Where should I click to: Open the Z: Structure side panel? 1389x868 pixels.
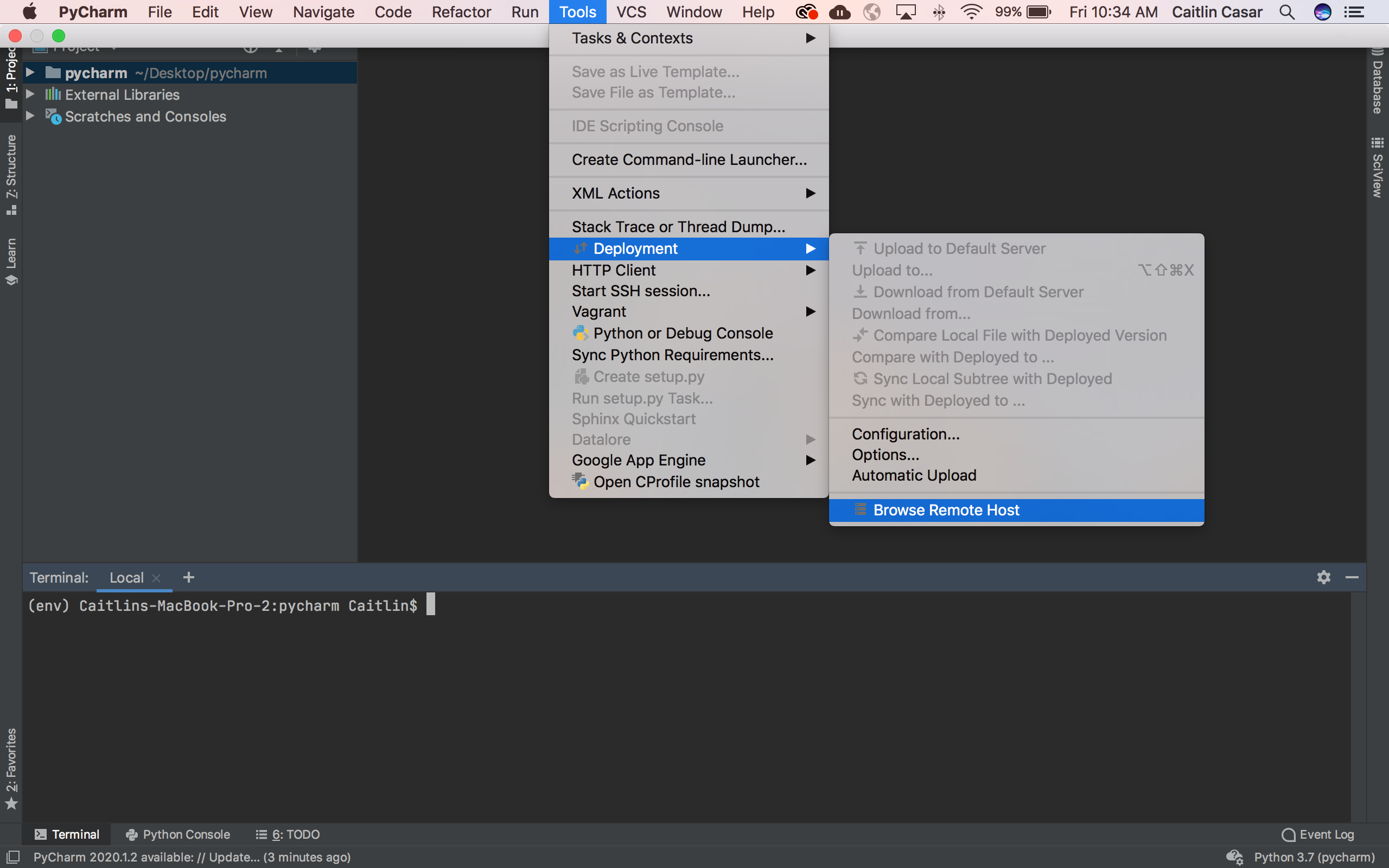click(11, 175)
